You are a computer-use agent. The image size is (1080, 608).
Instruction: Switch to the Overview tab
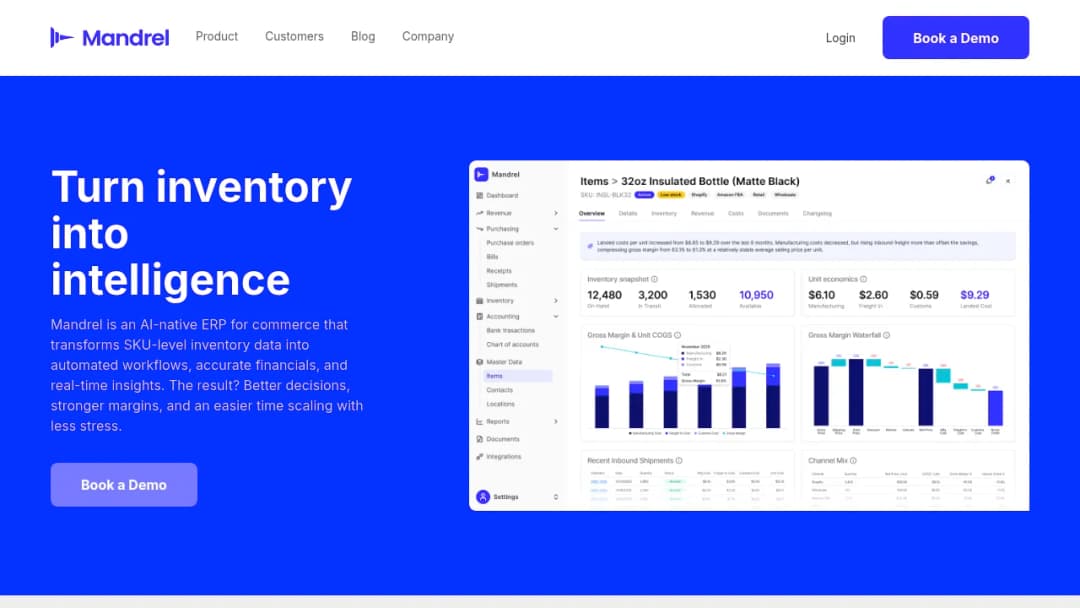point(592,213)
